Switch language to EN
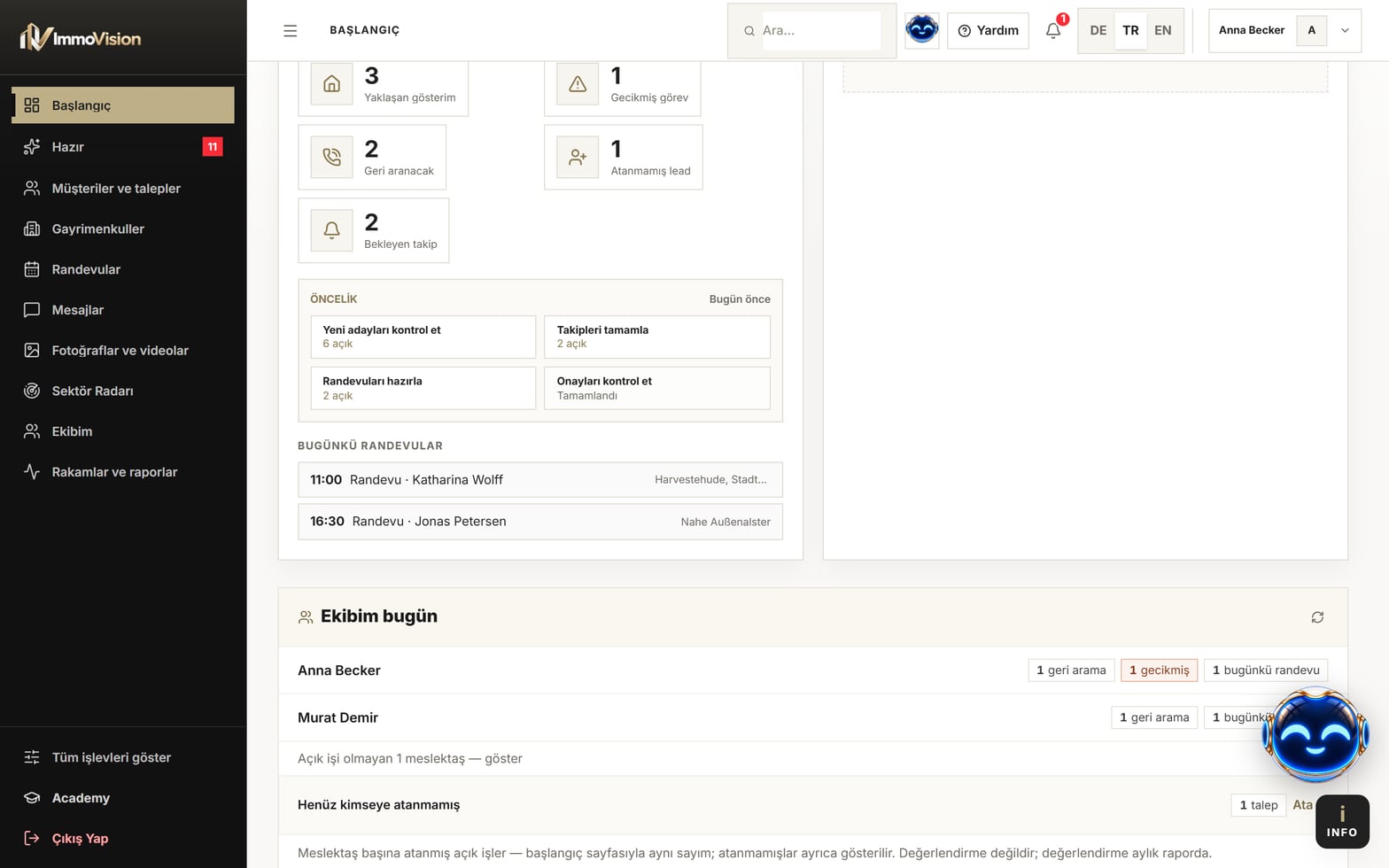This screenshot has height=868, width=1389. coord(1162,30)
